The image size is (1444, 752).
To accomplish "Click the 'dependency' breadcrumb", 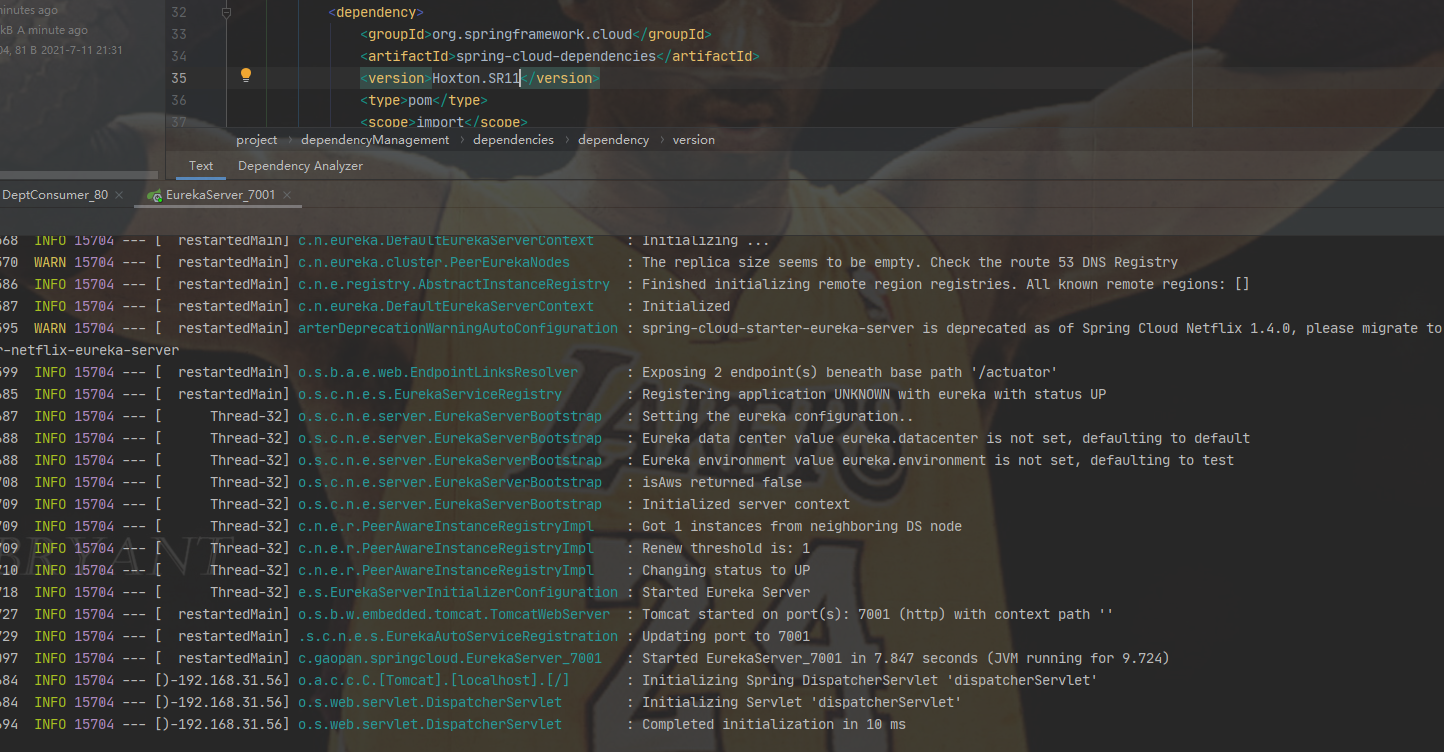I will click(613, 140).
